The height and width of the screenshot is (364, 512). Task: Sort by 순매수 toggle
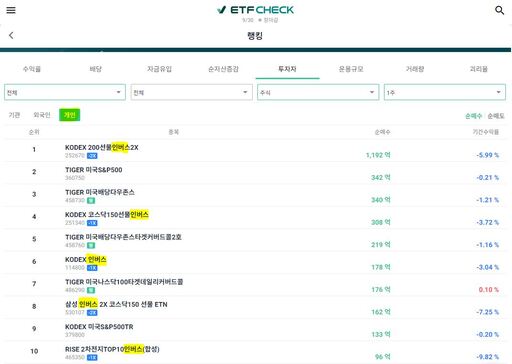click(x=473, y=116)
